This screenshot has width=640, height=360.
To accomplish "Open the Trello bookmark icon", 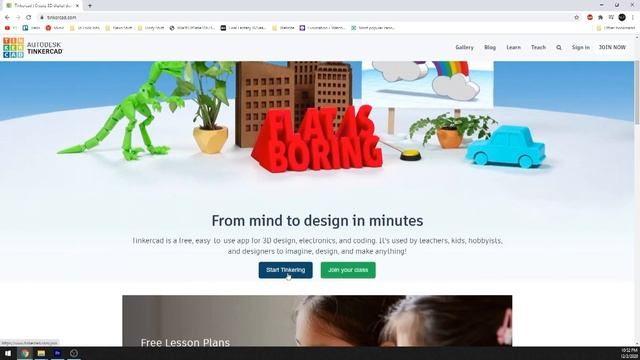I will (x=31, y=28).
